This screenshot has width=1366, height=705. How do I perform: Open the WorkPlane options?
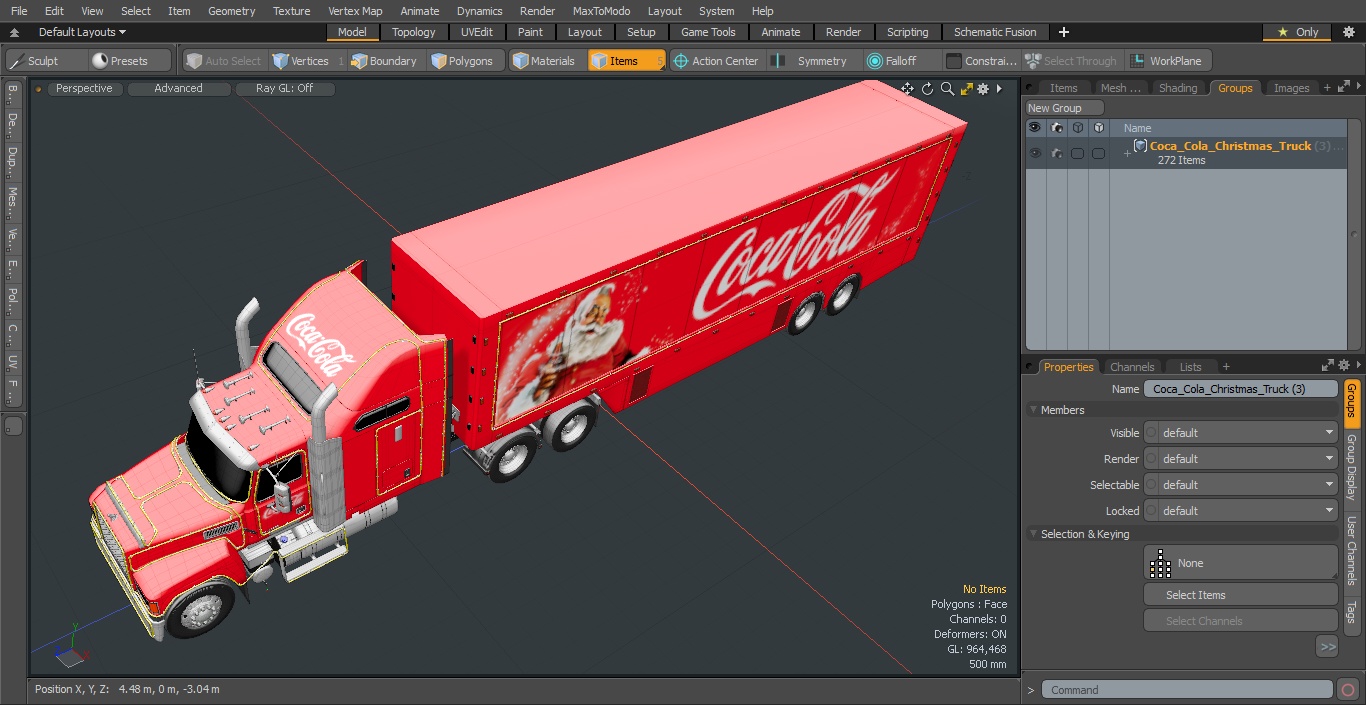tap(1166, 61)
